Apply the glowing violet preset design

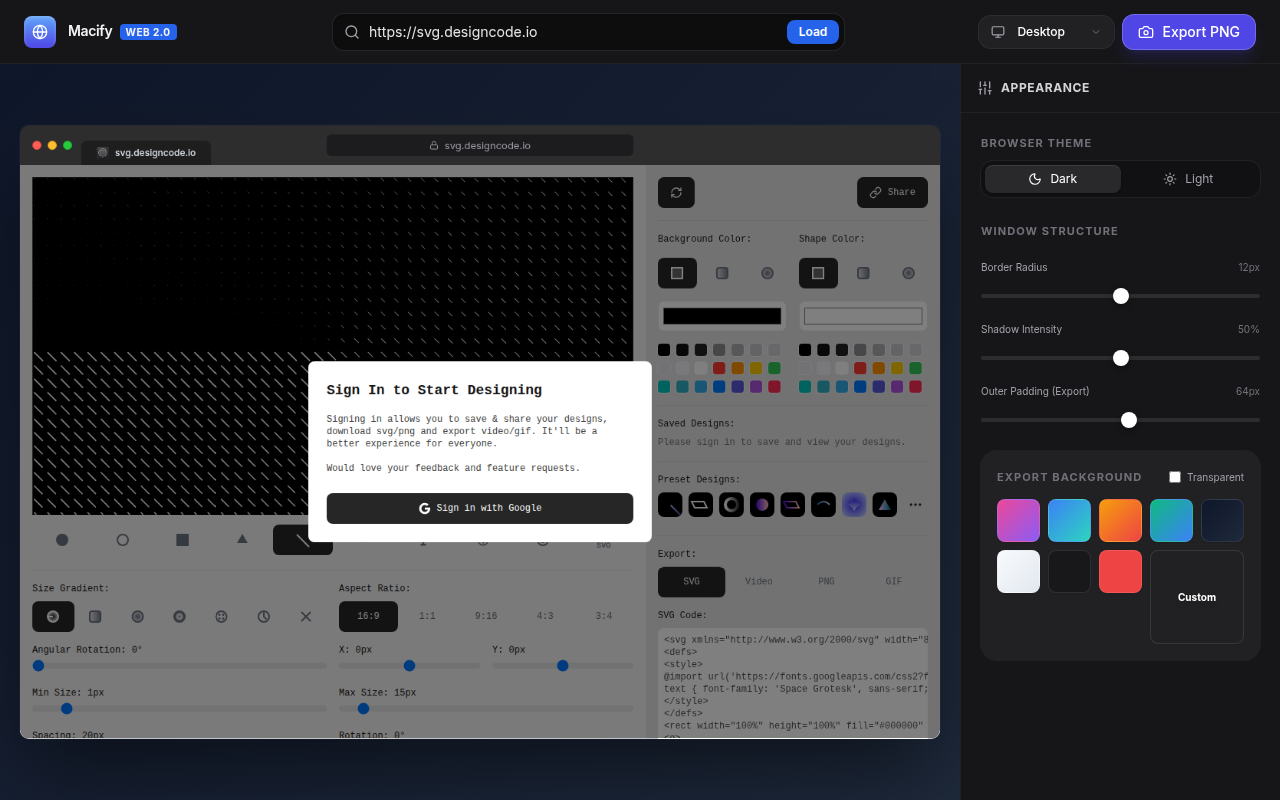(854, 505)
